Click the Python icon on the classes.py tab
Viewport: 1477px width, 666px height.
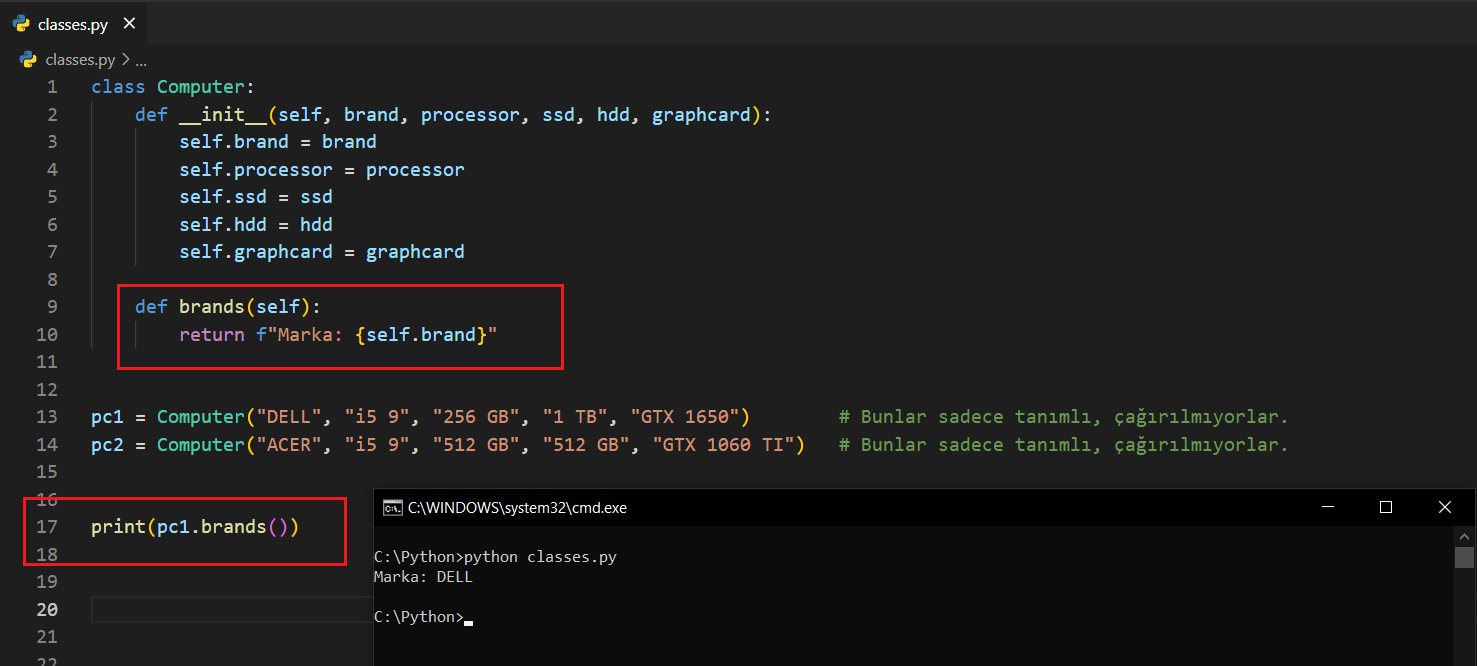(21, 25)
